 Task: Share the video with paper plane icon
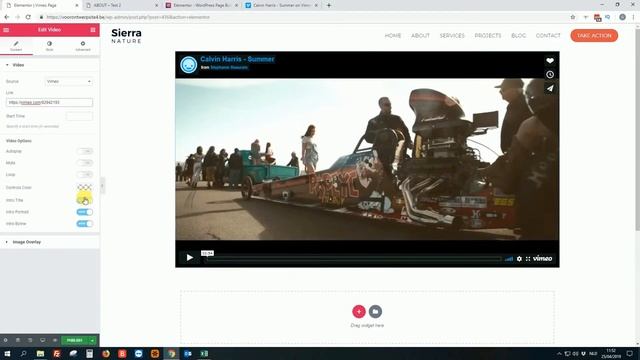[x=550, y=88]
